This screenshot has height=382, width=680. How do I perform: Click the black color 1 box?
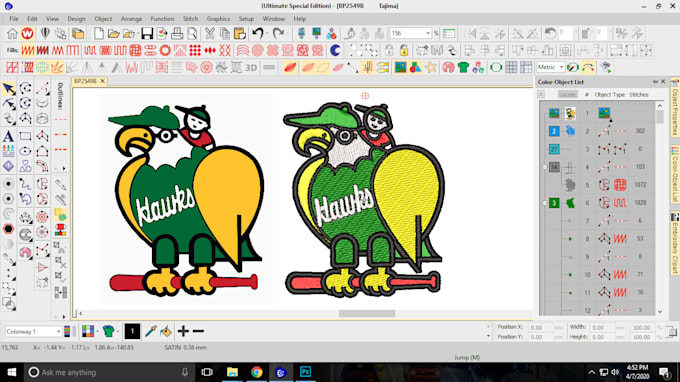pyautogui.click(x=132, y=332)
